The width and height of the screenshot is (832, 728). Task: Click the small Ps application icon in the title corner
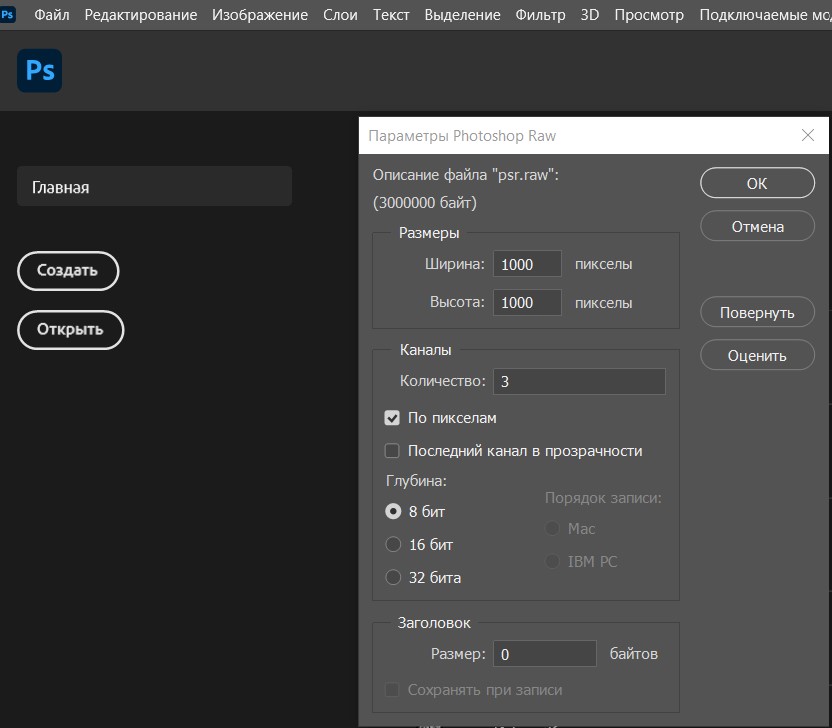click(7, 14)
